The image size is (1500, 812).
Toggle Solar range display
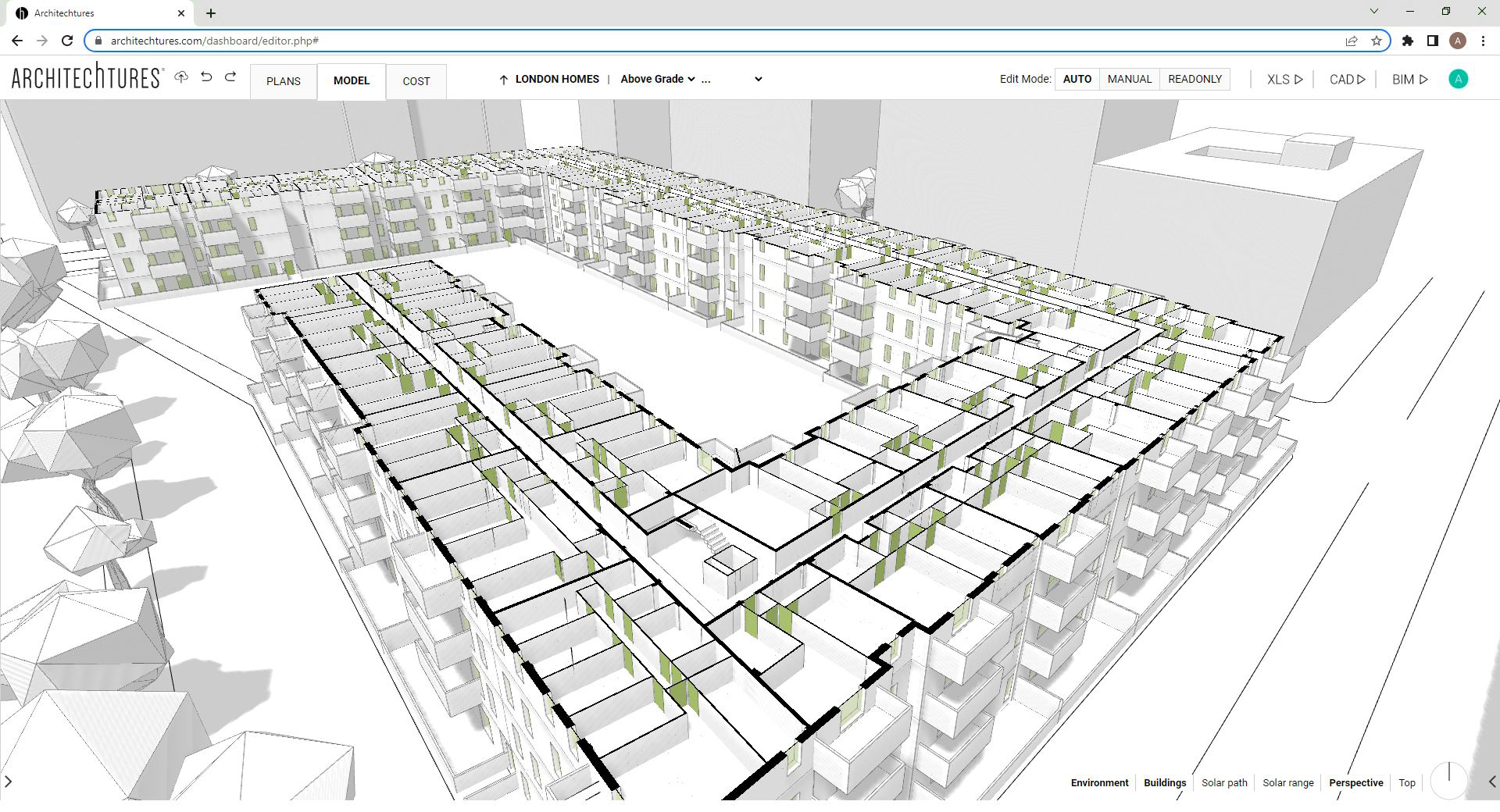pyautogui.click(x=1288, y=782)
